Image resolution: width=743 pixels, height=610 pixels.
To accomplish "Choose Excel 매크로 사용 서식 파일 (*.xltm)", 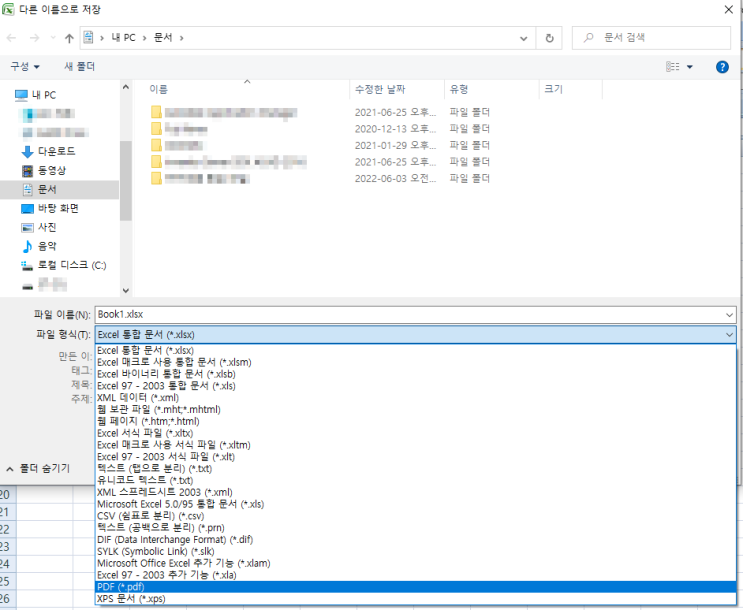I will [416, 445].
